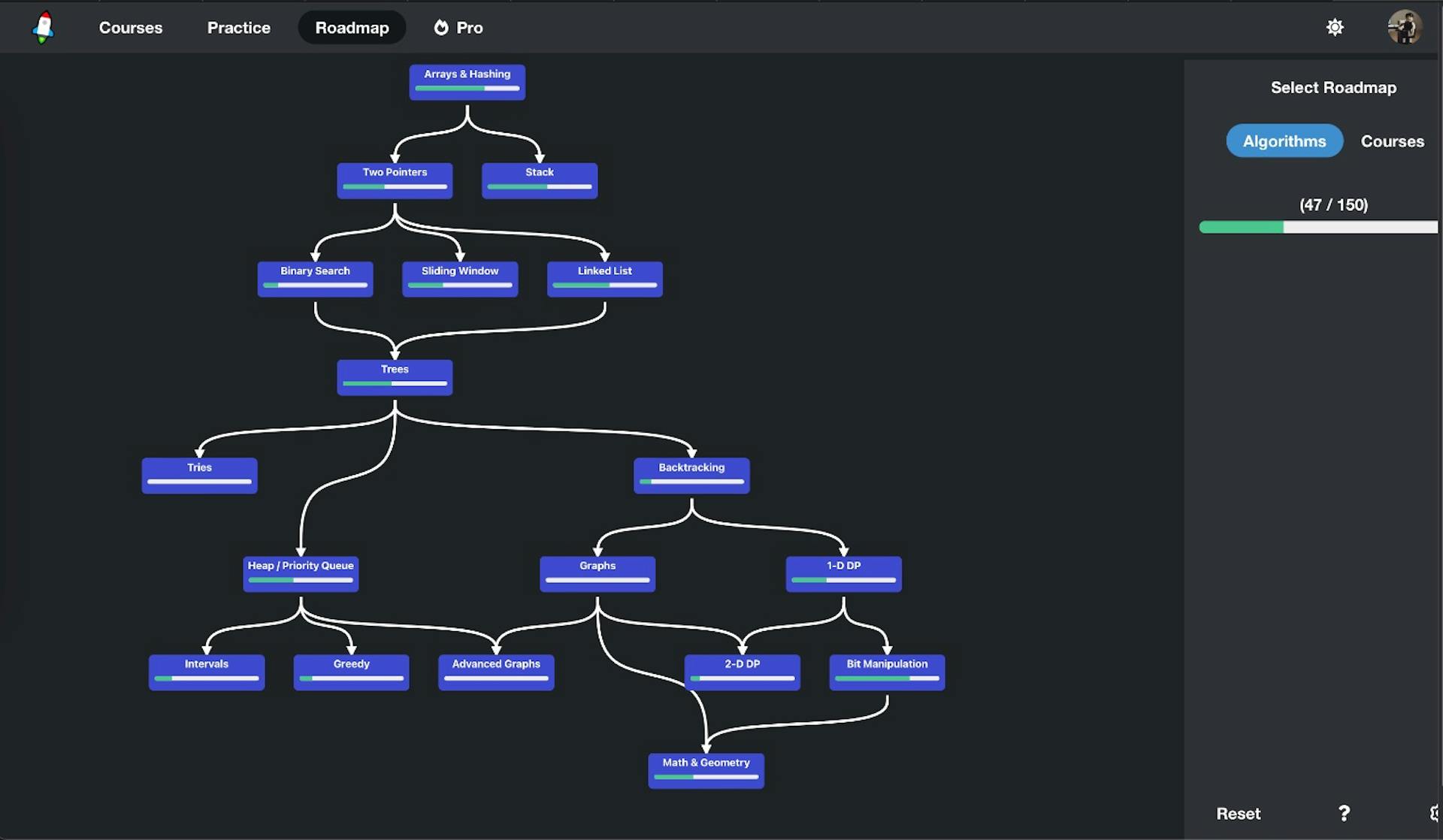Click the partially visible gear icon
1443x840 pixels.
click(1435, 813)
